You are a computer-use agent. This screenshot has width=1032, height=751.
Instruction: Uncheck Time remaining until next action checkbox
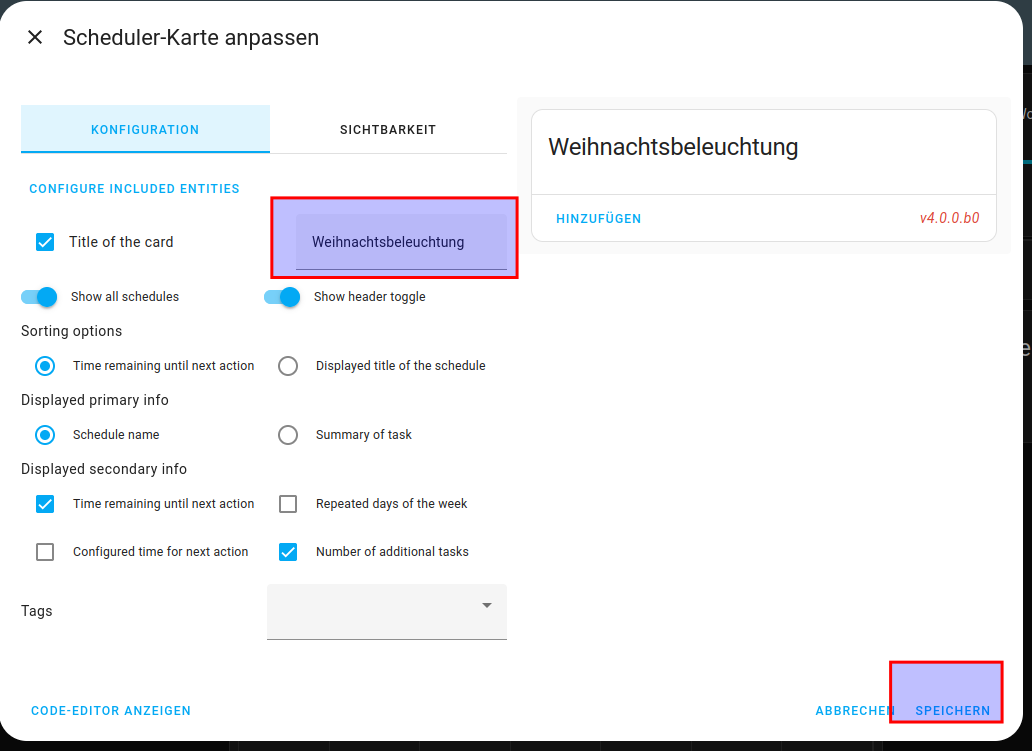tap(45, 504)
